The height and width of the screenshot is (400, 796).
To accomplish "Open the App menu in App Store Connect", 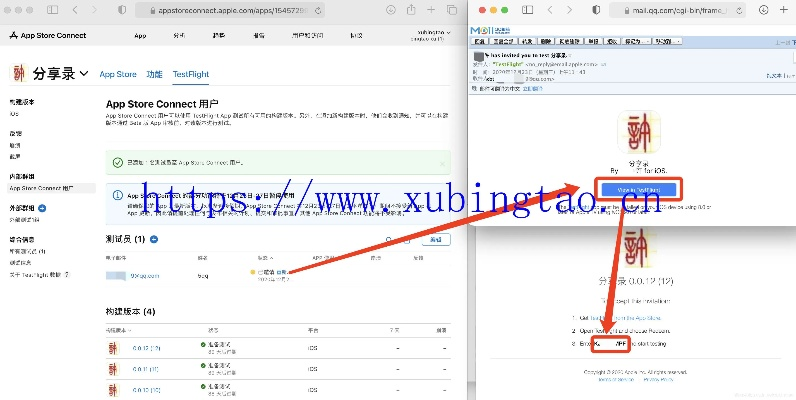I will [140, 36].
